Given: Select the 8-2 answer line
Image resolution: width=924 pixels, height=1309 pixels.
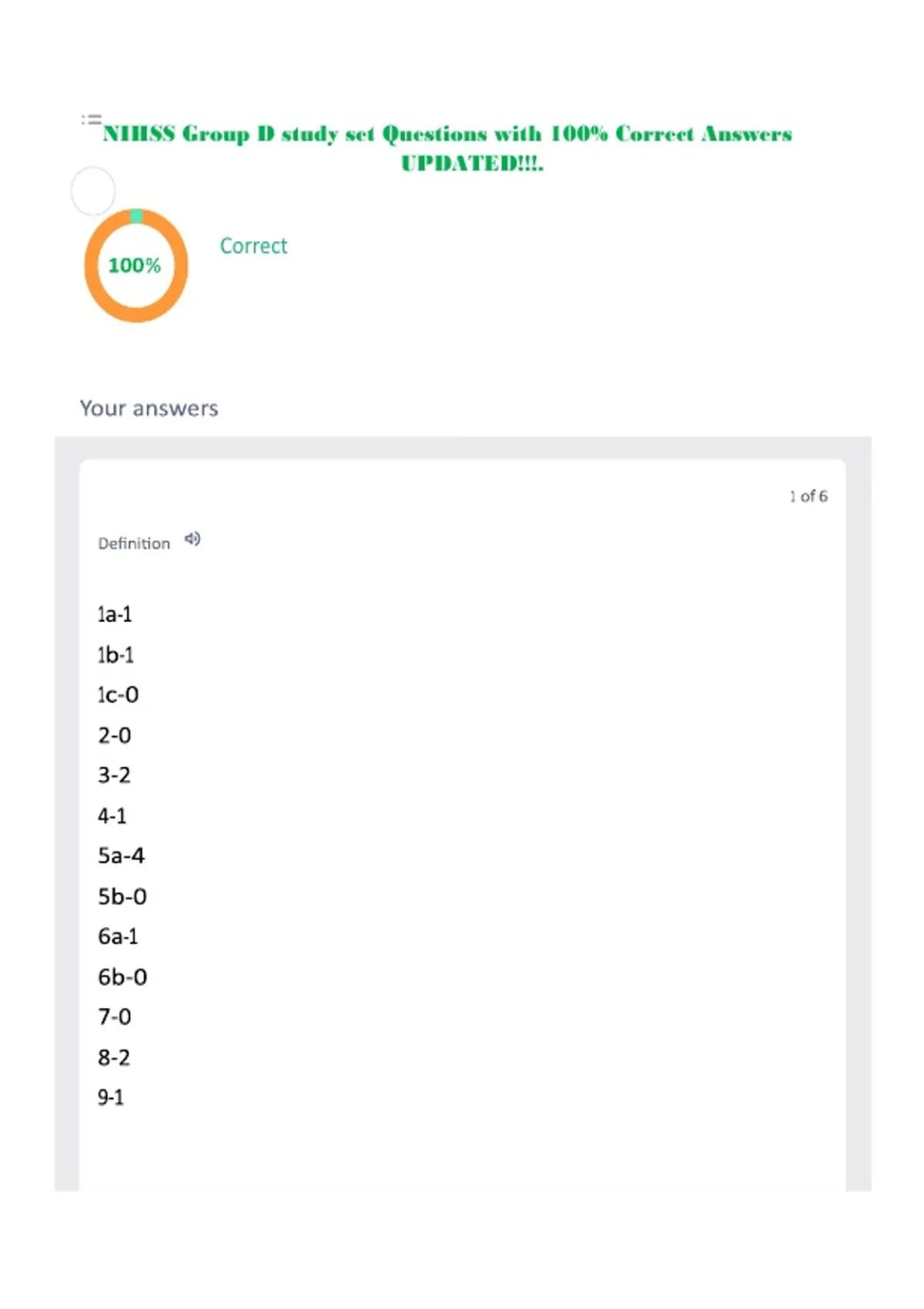Looking at the screenshot, I should [114, 1058].
